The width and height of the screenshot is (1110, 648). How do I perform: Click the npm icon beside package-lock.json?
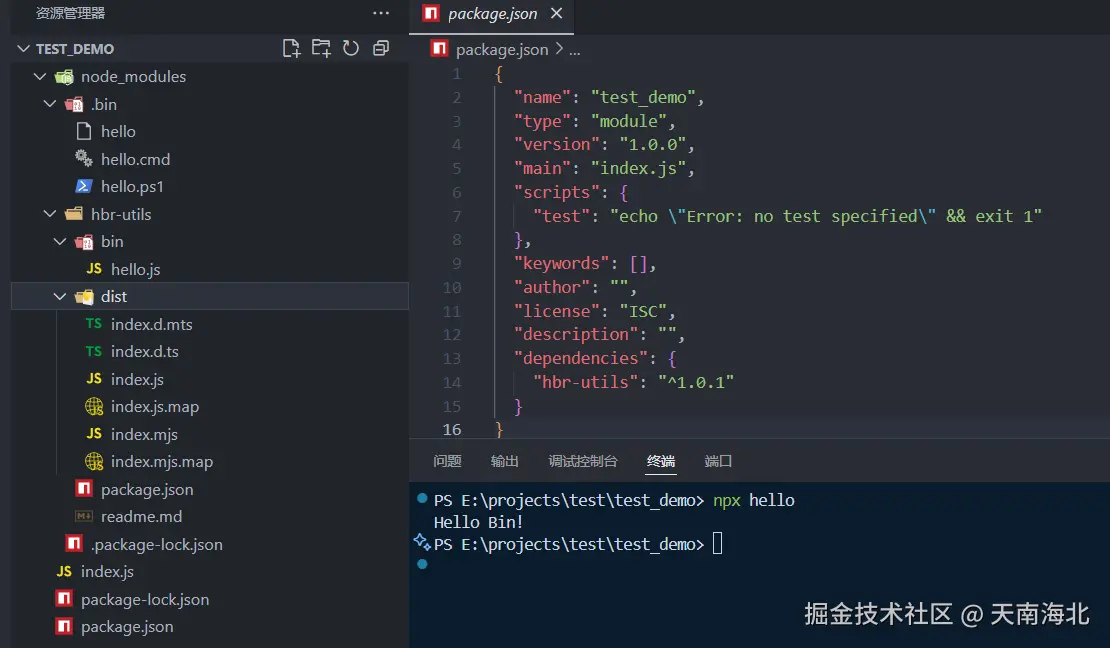(64, 598)
